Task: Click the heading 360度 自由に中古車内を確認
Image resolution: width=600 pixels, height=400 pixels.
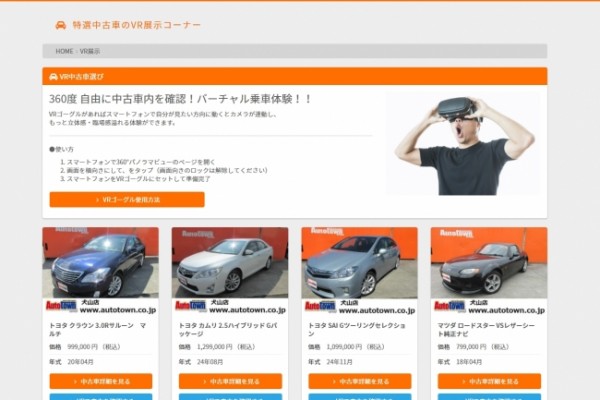Action: (x=181, y=99)
